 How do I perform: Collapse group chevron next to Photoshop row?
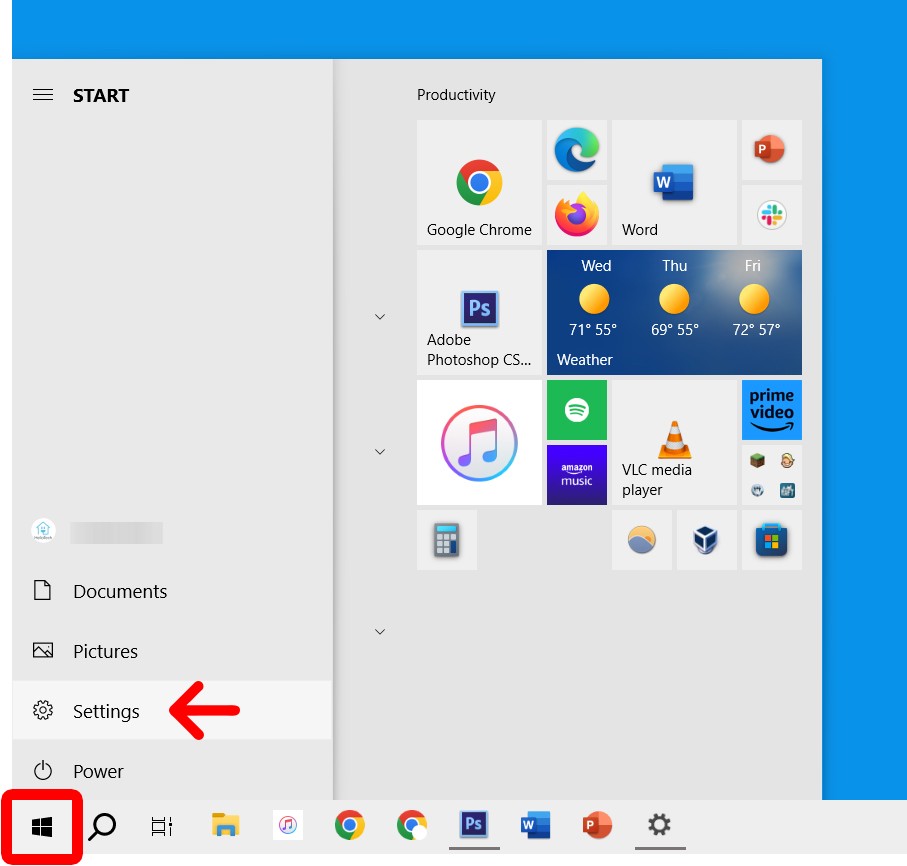(x=380, y=316)
